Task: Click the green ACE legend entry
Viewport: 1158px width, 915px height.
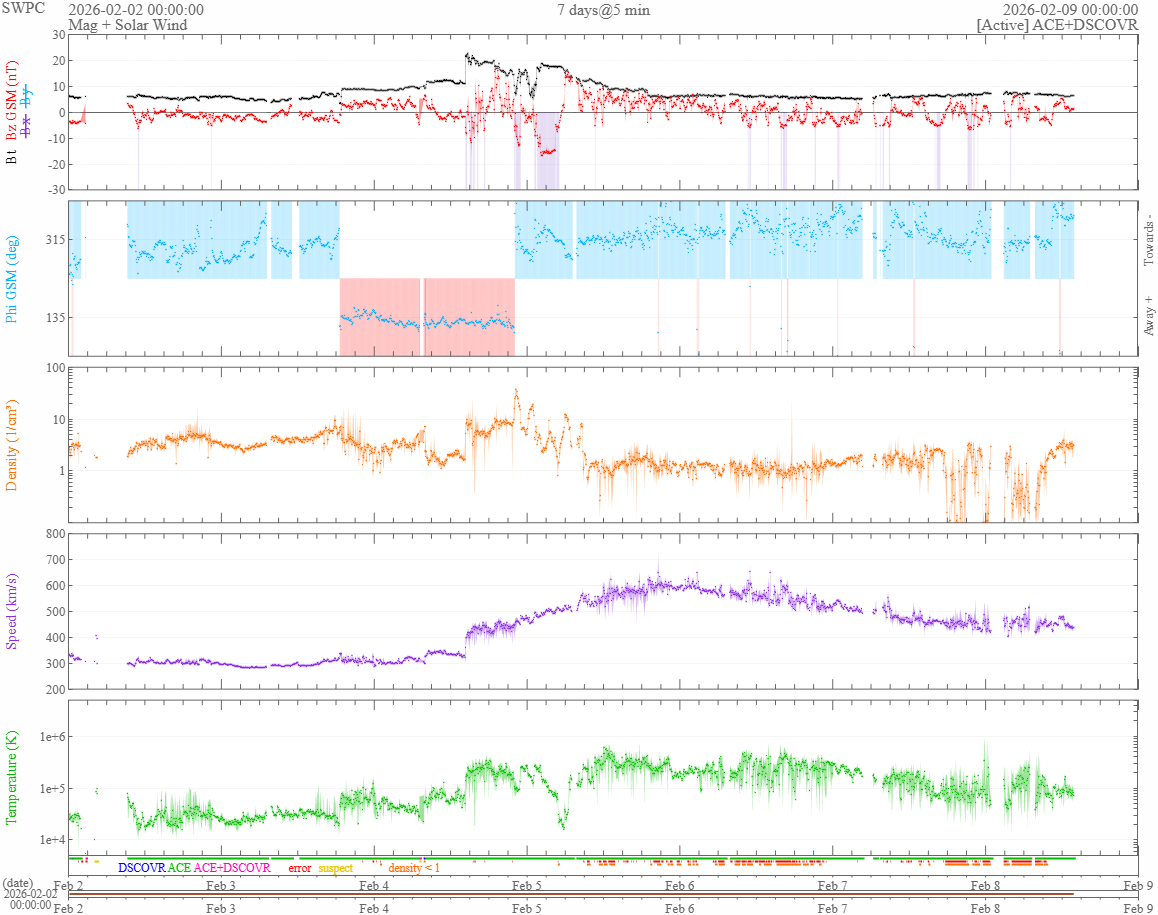Action: point(179,868)
